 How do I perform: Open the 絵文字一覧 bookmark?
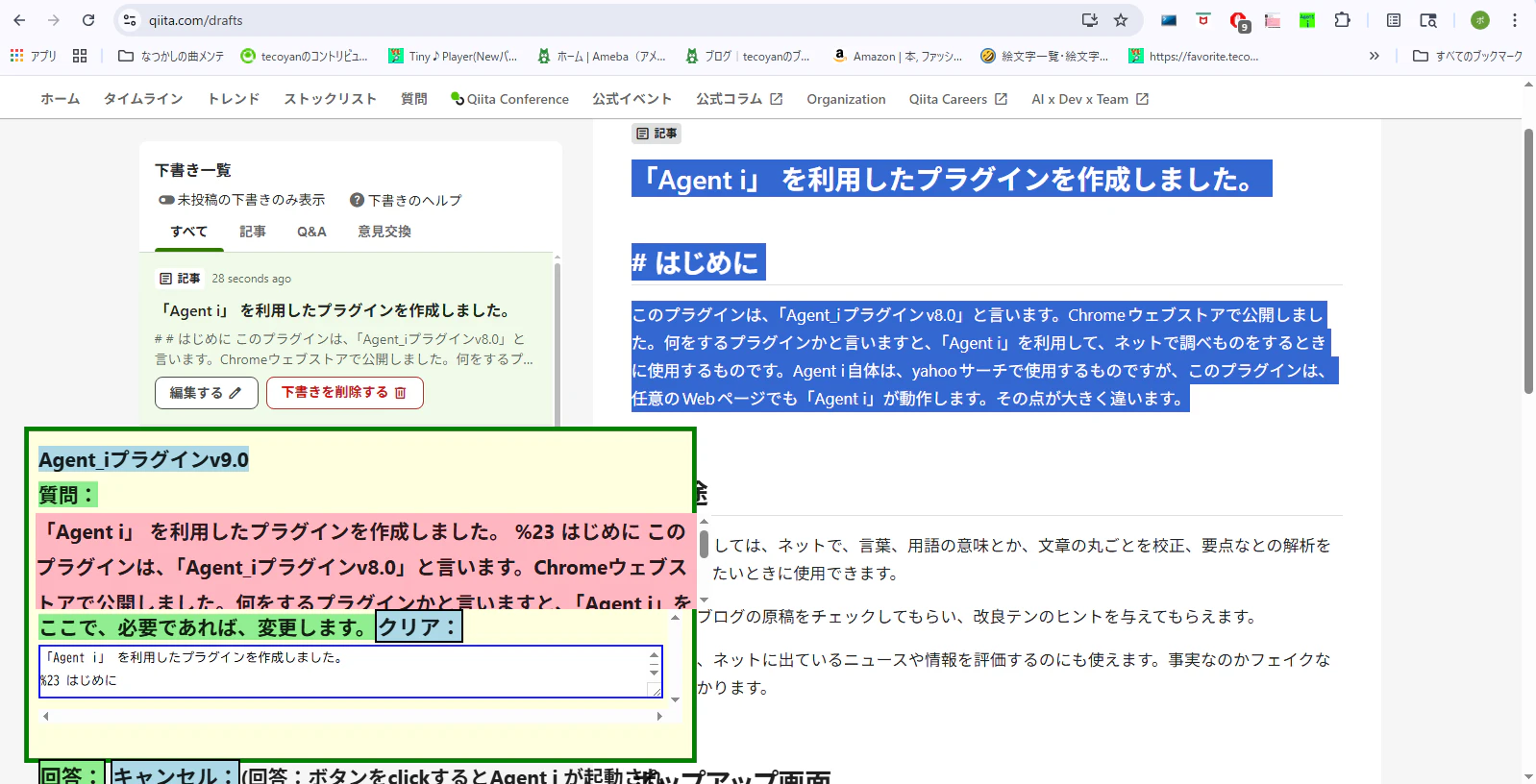(1045, 56)
